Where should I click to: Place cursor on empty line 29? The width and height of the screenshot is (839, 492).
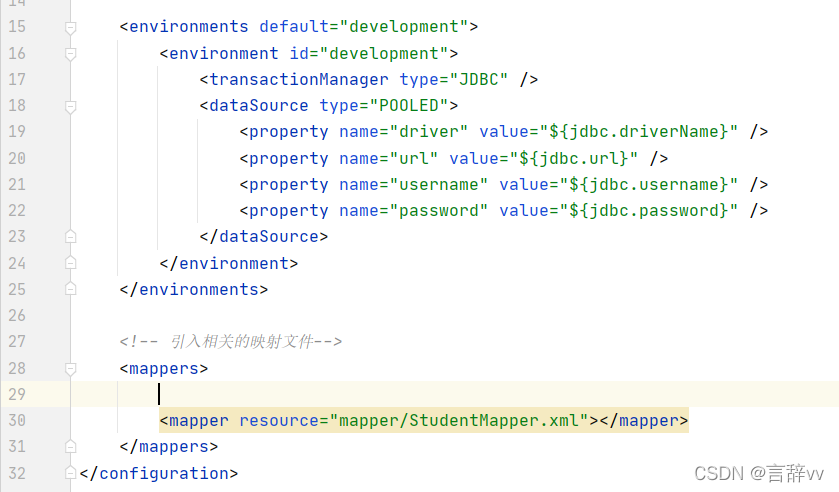pos(455,395)
